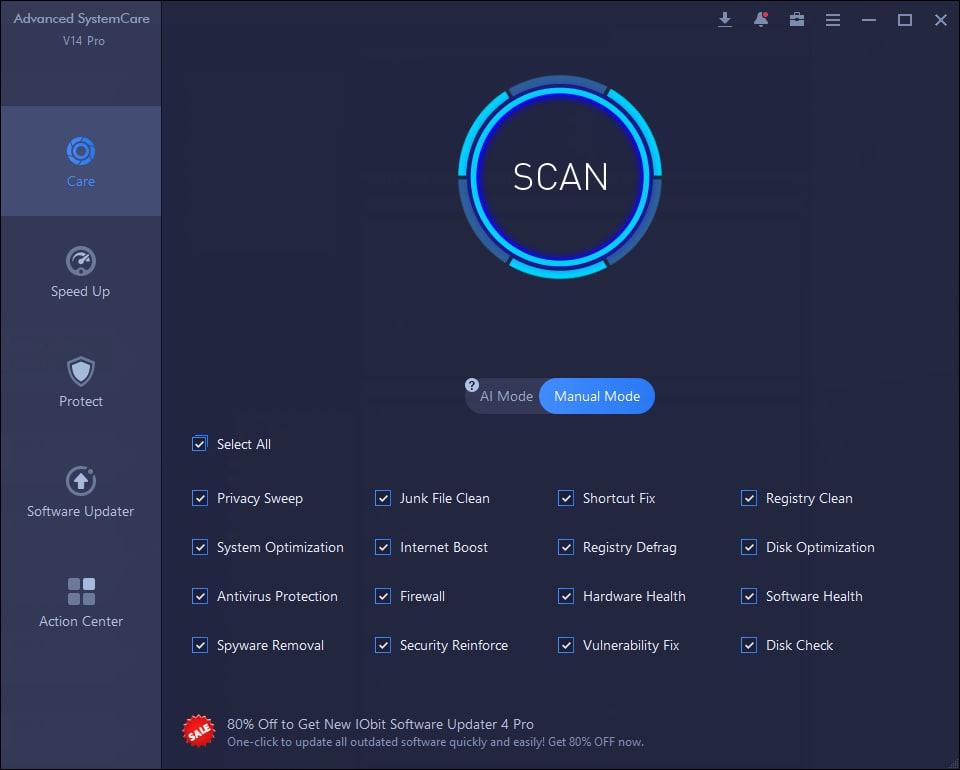The height and width of the screenshot is (770, 960).
Task: Switch to Manual Mode
Action: (x=597, y=396)
